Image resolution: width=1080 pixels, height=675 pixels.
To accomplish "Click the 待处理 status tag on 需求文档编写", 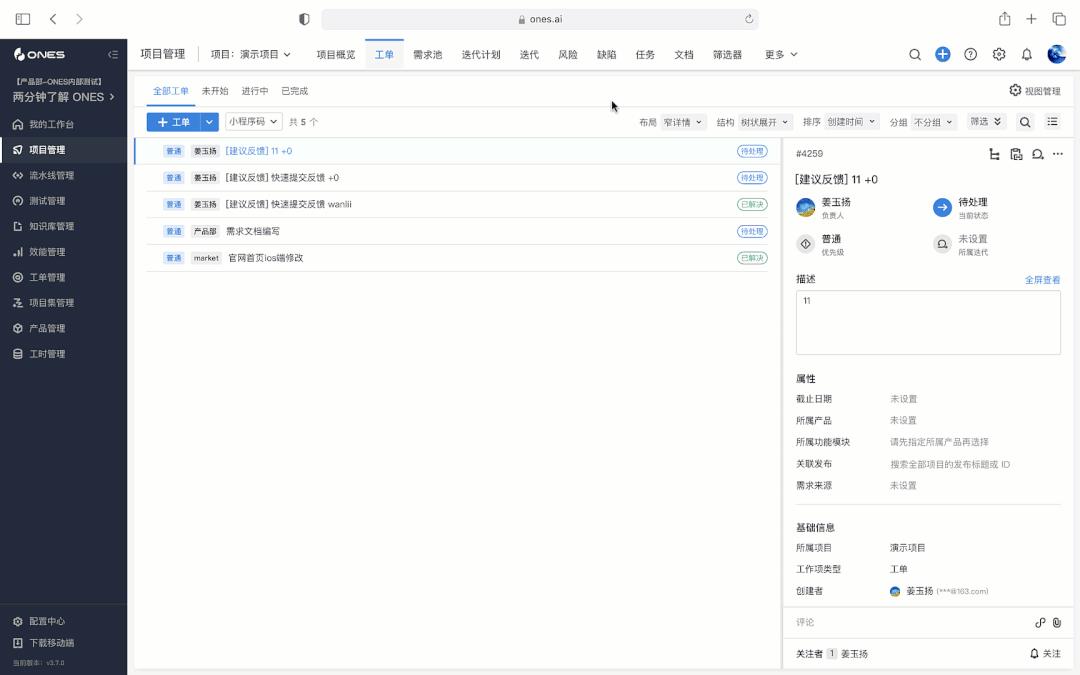I will coord(751,231).
